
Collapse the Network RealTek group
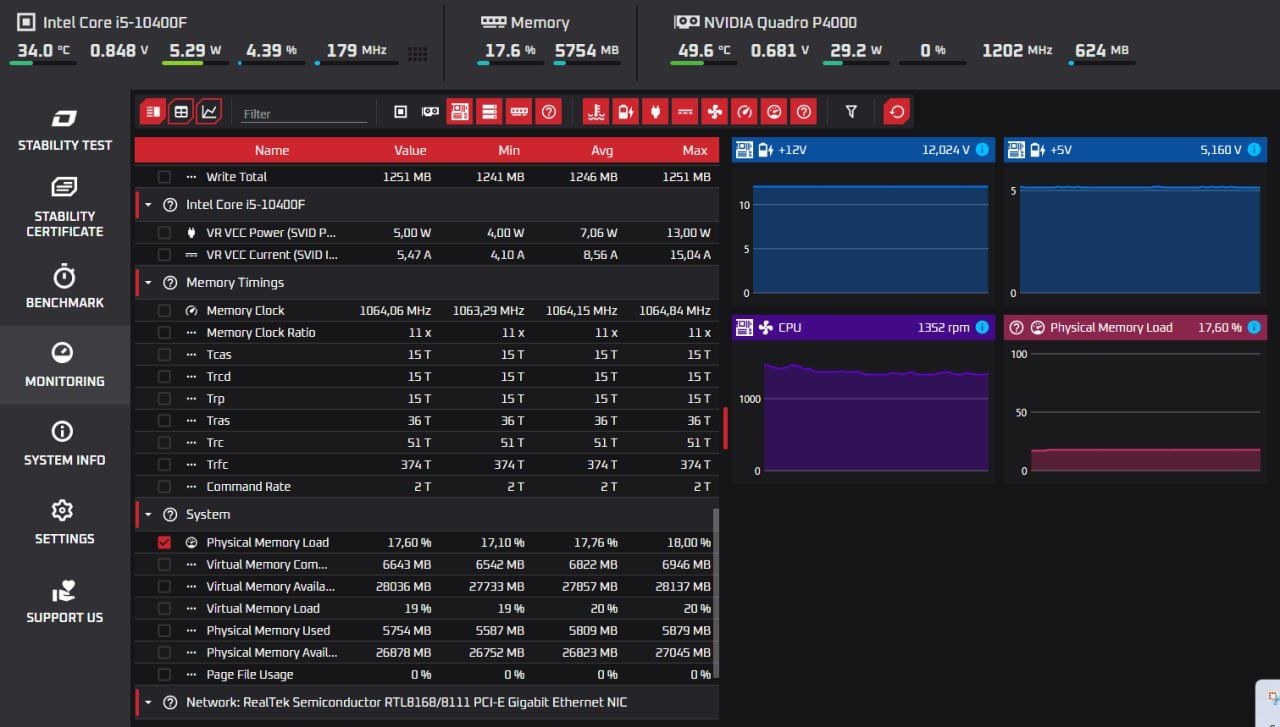[x=148, y=703]
